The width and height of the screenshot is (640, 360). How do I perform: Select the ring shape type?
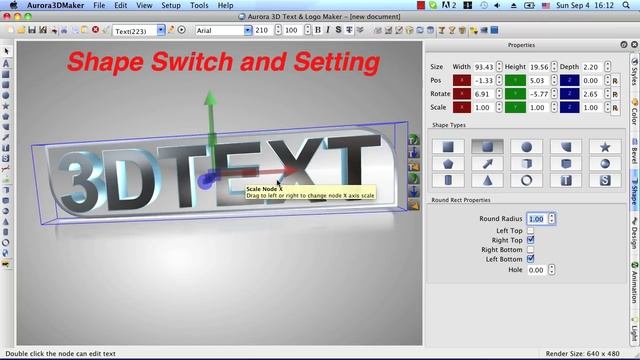pyautogui.click(x=527, y=180)
